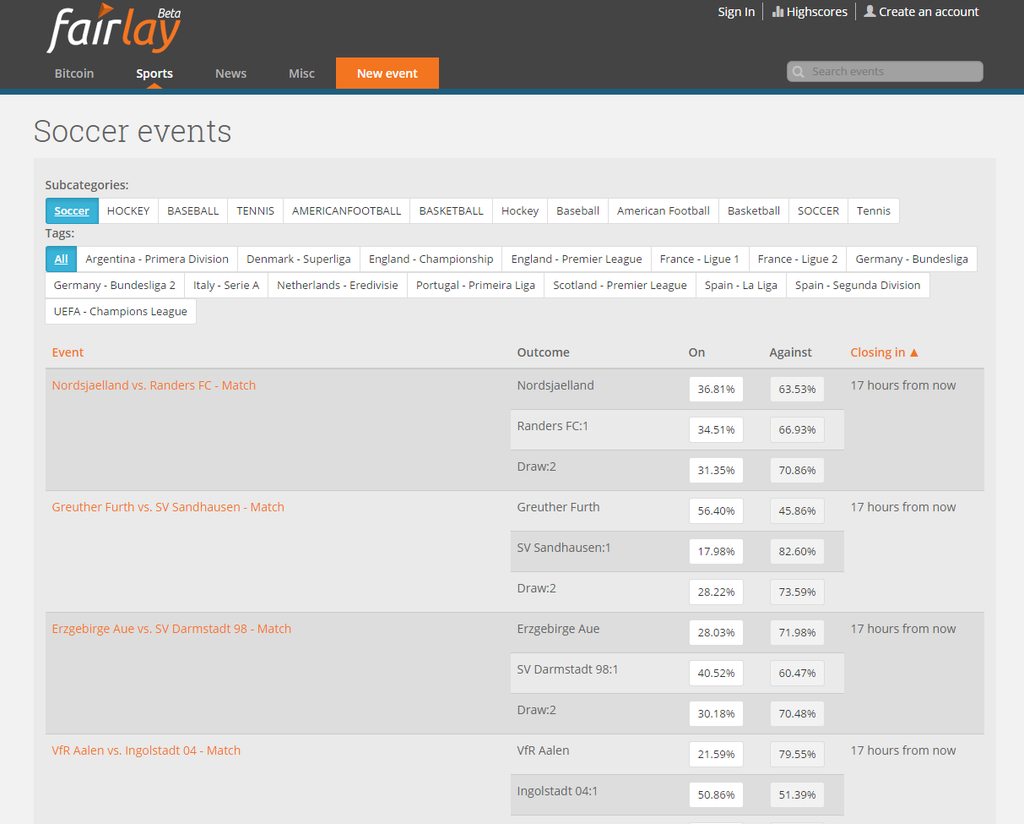
Task: Select the uppercase SOCCER subcategory
Action: 818,211
